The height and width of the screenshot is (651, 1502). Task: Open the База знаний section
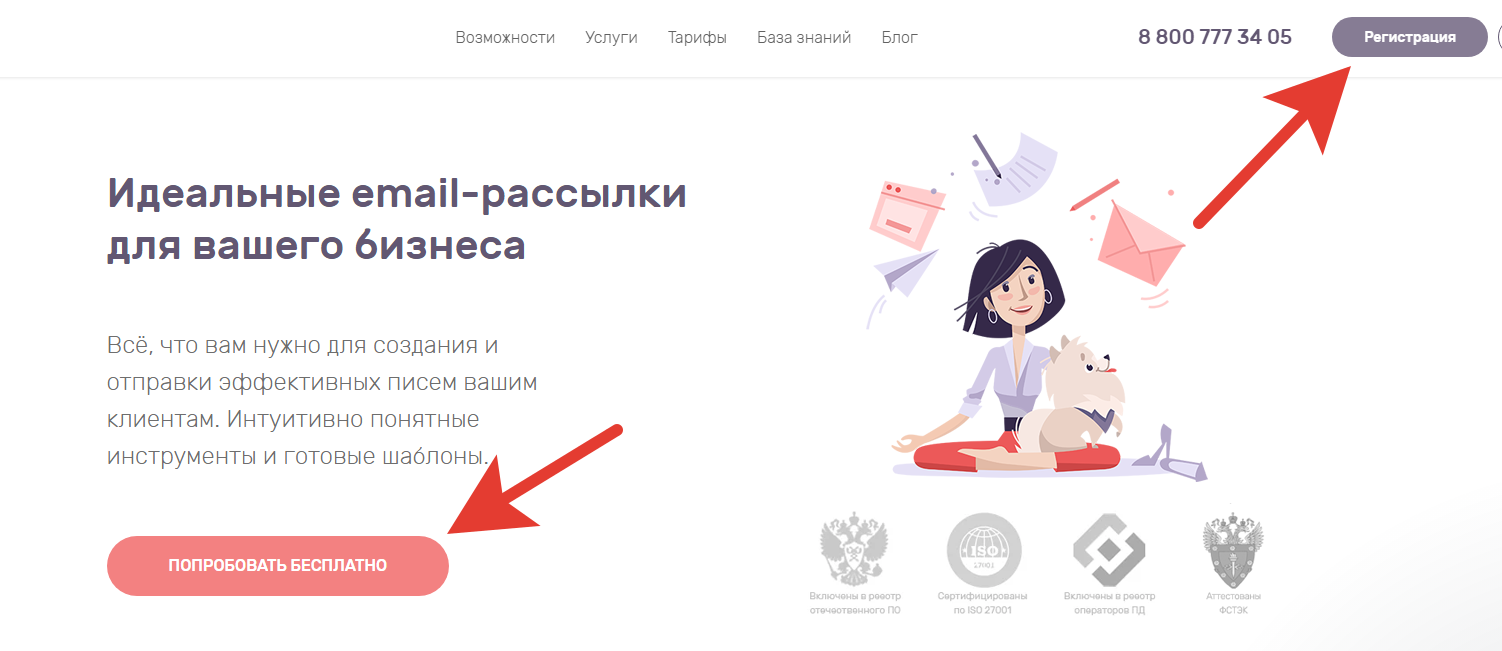click(804, 38)
